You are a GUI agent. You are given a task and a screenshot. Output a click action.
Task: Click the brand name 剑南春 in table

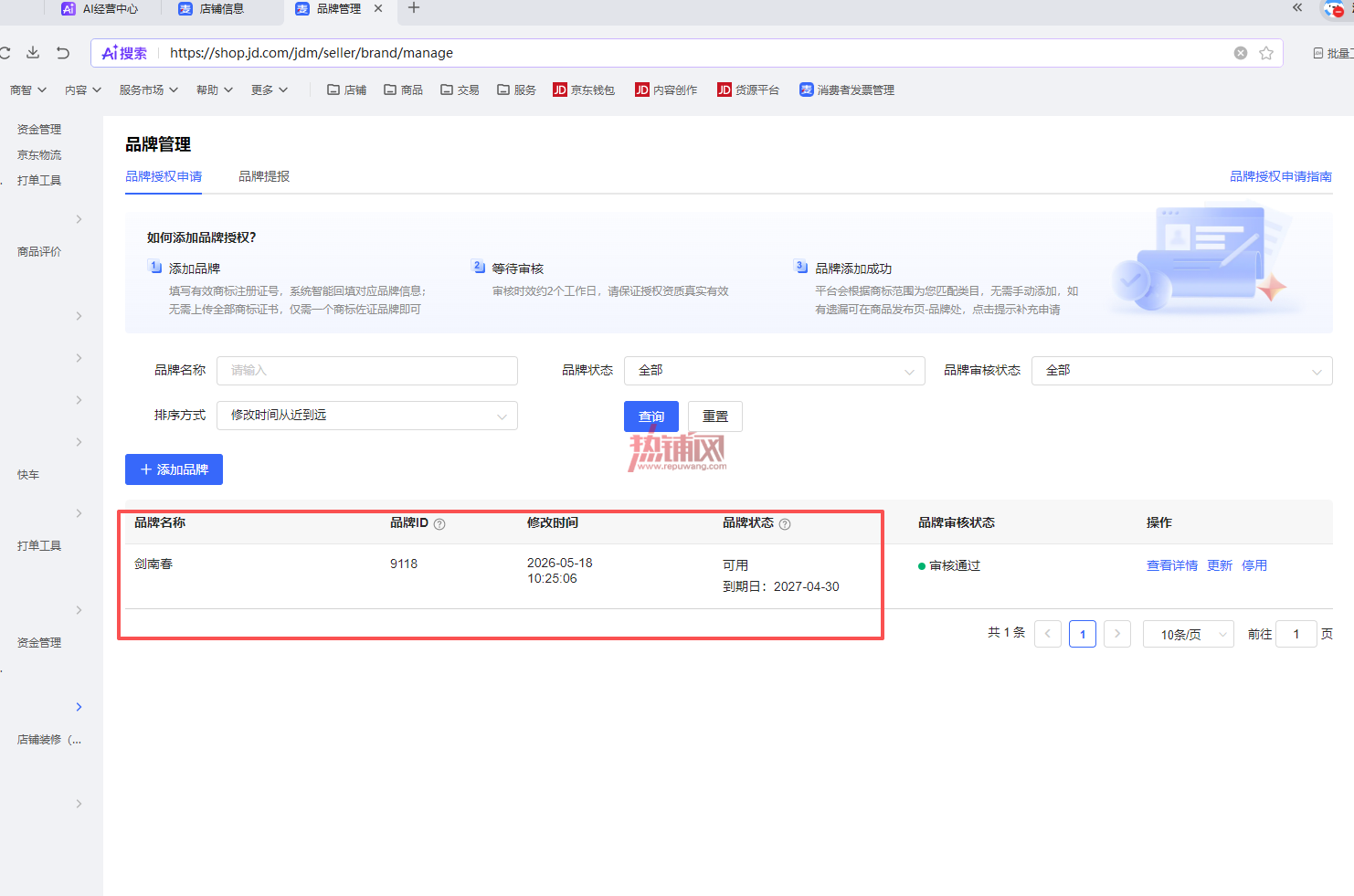pos(153,564)
